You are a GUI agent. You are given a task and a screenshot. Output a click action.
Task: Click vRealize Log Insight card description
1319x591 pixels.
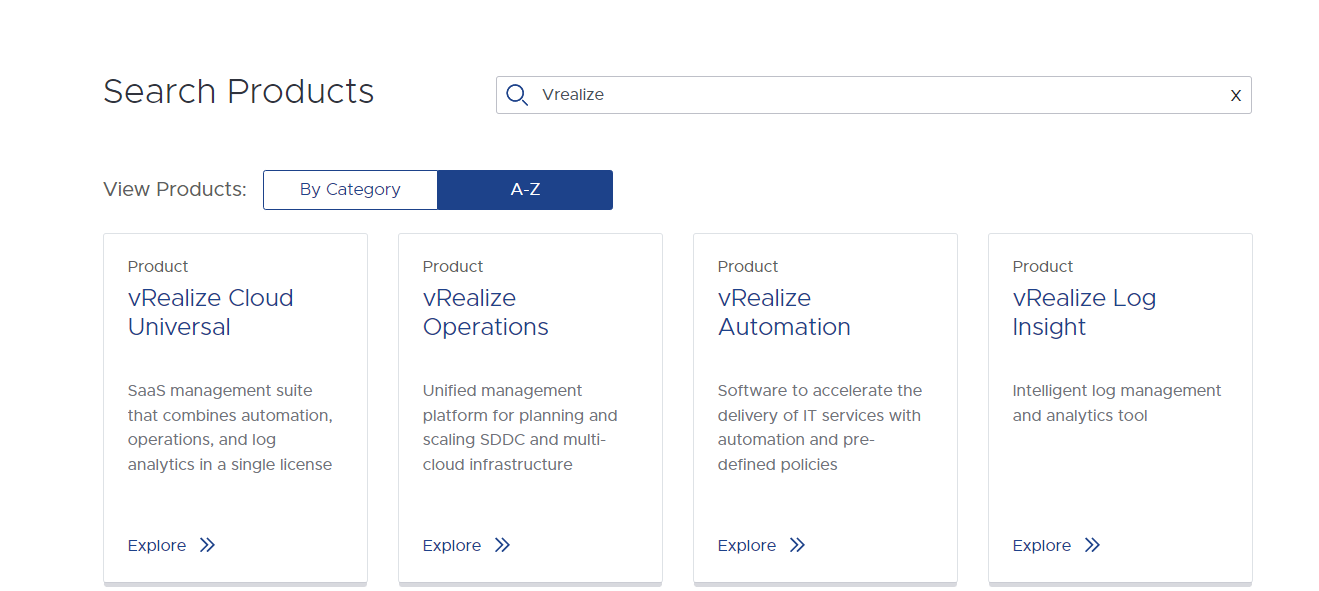[x=1117, y=403]
